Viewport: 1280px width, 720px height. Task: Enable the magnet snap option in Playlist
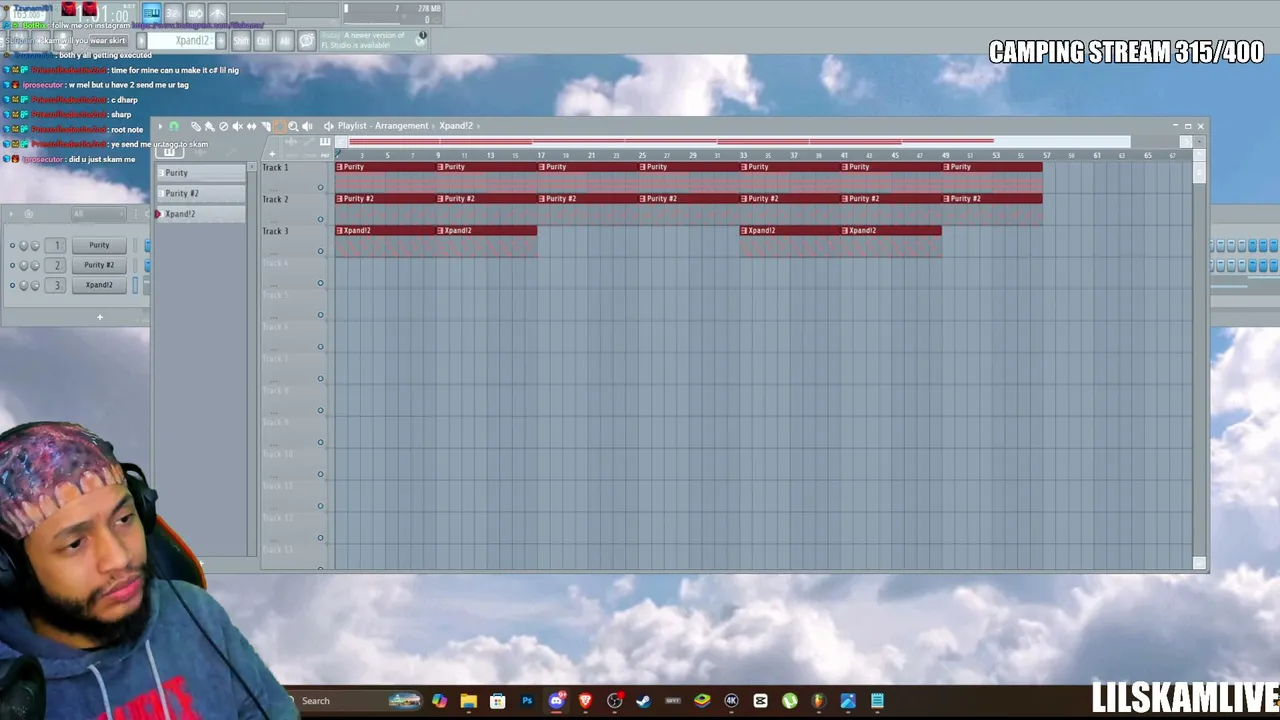click(174, 126)
